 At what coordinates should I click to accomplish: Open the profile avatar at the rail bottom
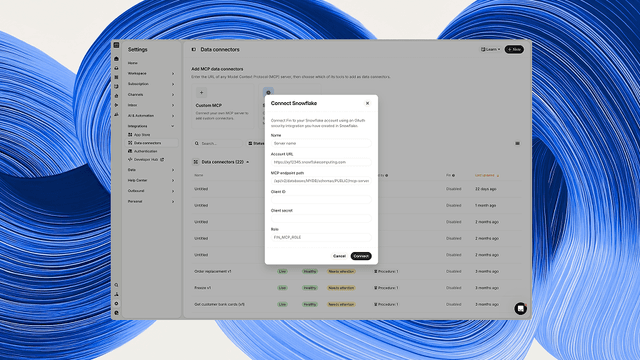click(x=116, y=313)
